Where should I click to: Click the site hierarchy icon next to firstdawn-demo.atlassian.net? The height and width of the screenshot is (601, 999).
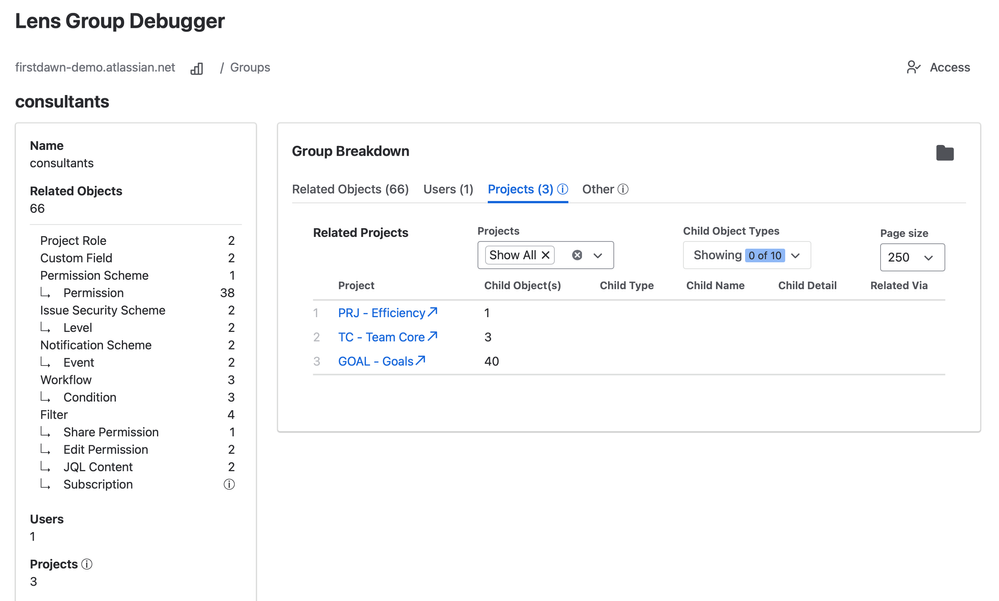[x=196, y=67]
